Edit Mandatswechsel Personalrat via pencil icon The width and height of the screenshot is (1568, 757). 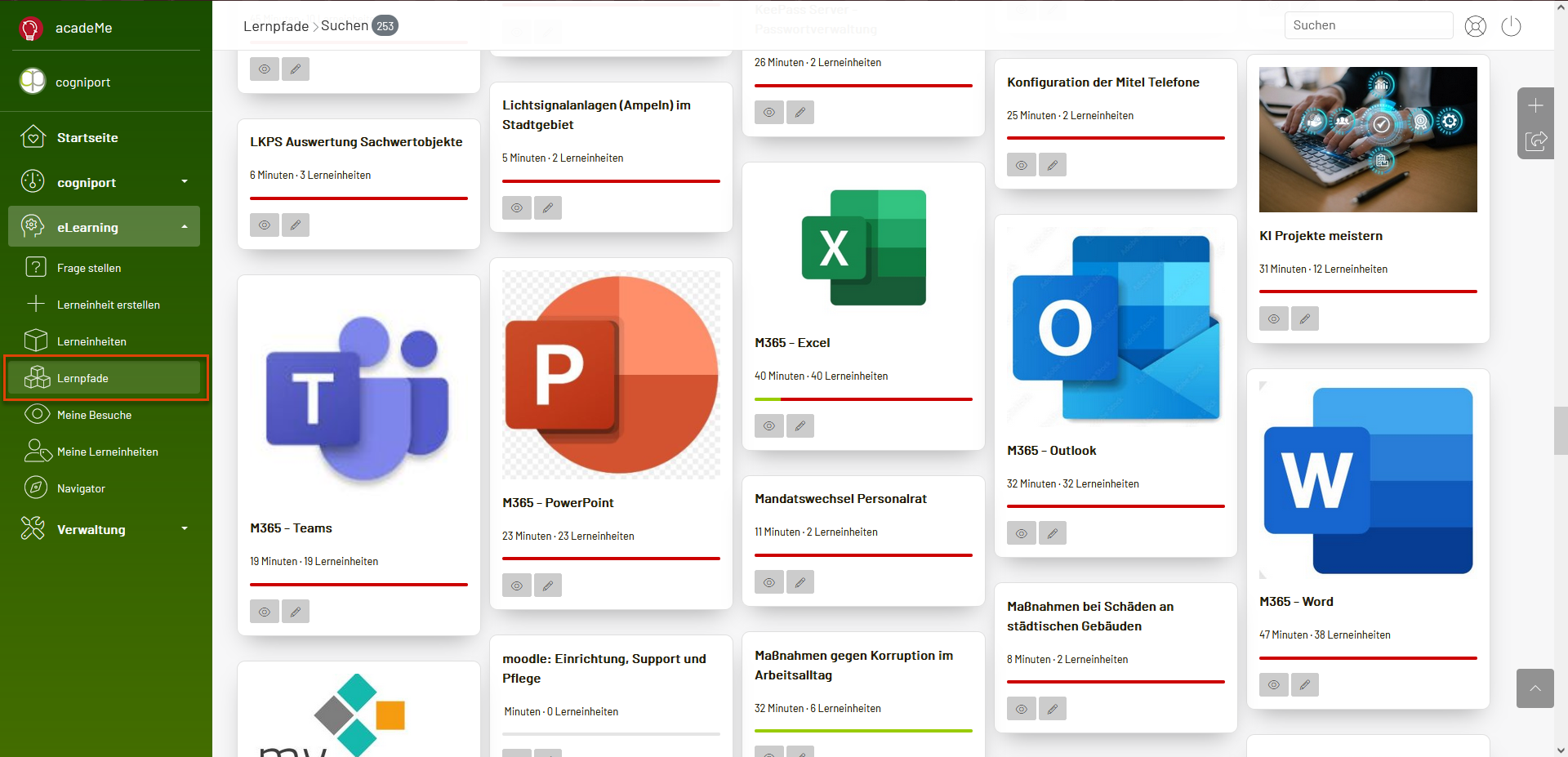pos(800,581)
